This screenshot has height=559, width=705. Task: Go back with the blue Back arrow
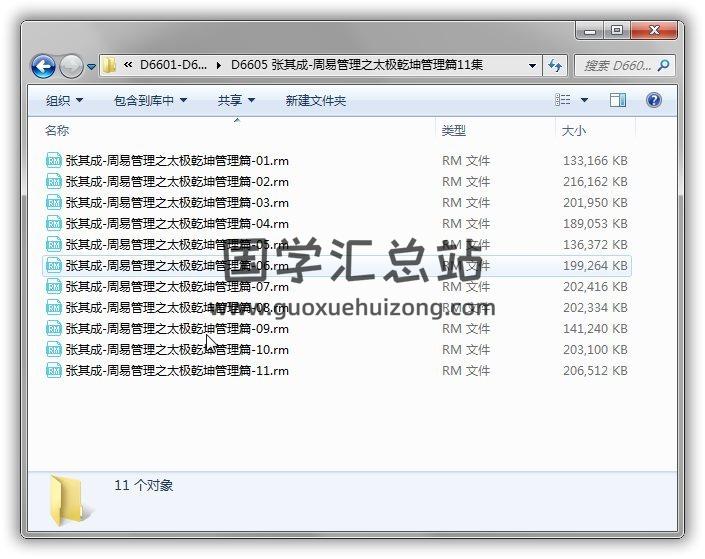44,67
